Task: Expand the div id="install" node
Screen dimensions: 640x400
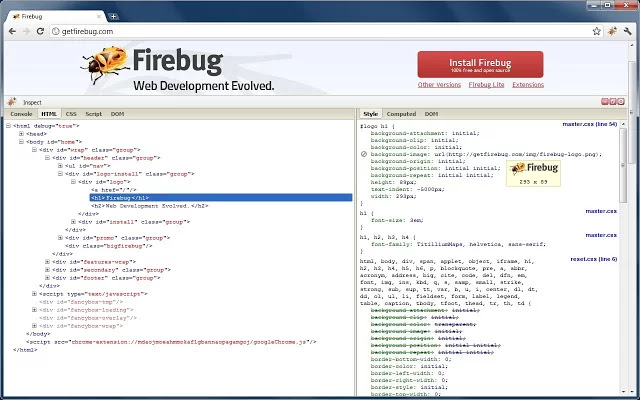Action: coord(73,222)
